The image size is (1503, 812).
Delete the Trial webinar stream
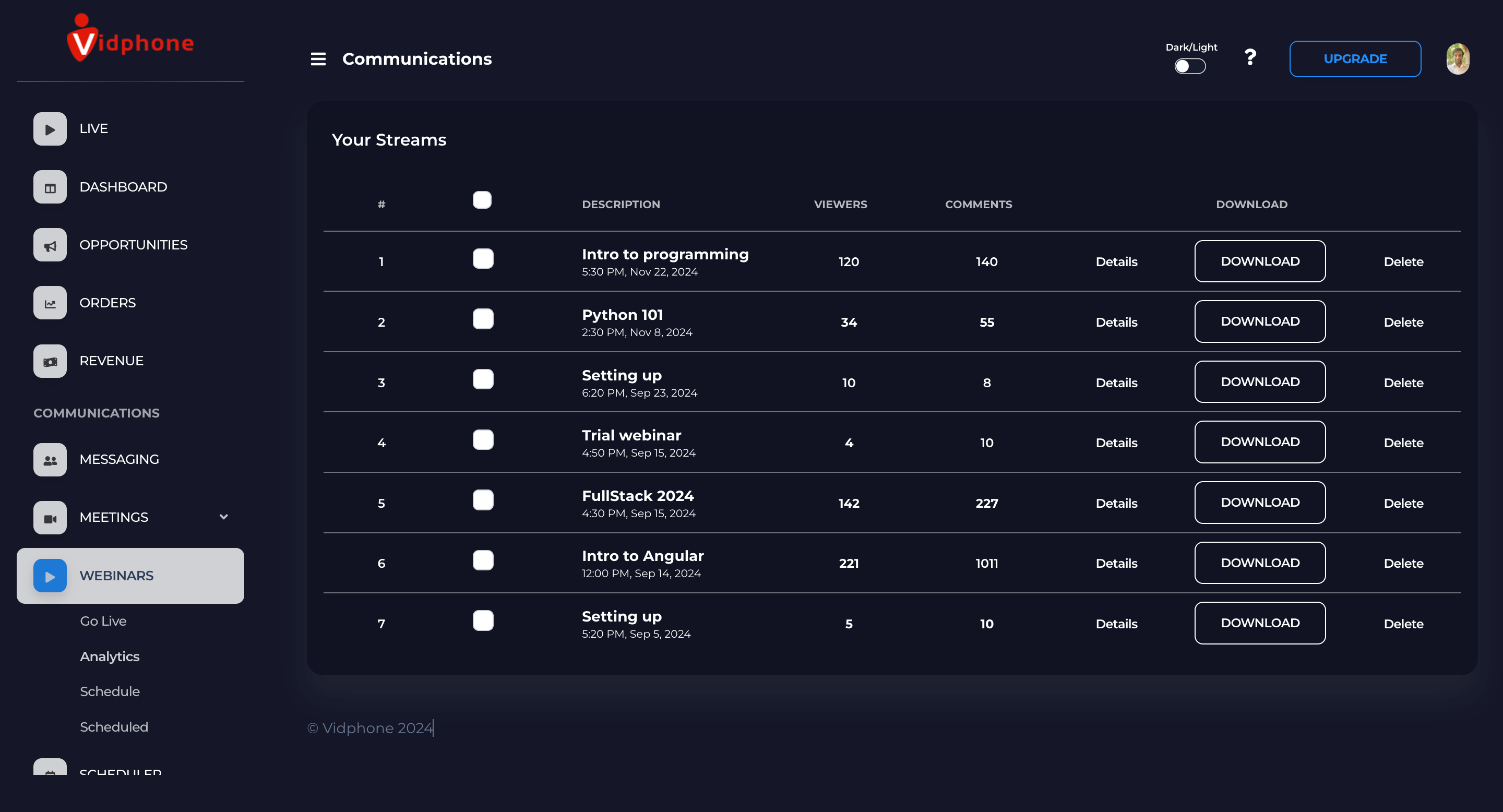tap(1403, 443)
